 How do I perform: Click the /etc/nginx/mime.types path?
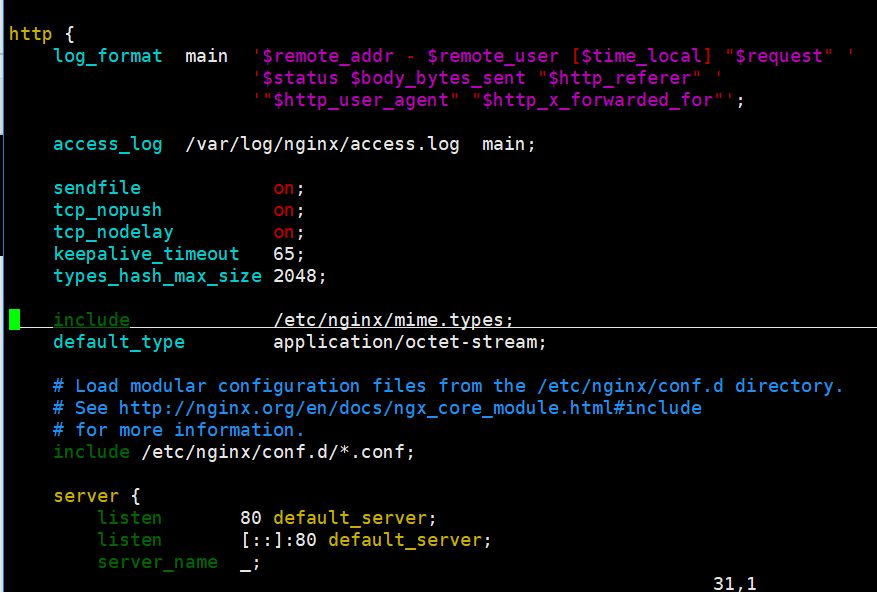(x=392, y=320)
